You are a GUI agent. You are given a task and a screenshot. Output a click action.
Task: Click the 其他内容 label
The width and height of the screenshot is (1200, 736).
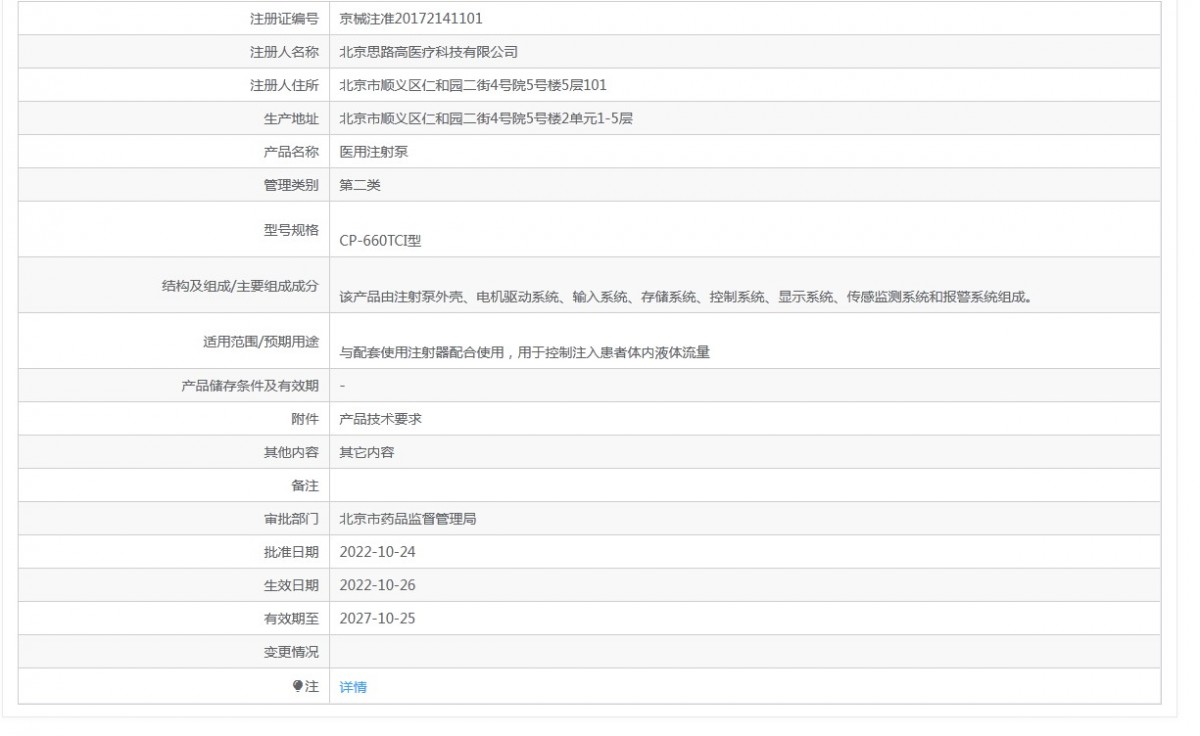[x=291, y=452]
